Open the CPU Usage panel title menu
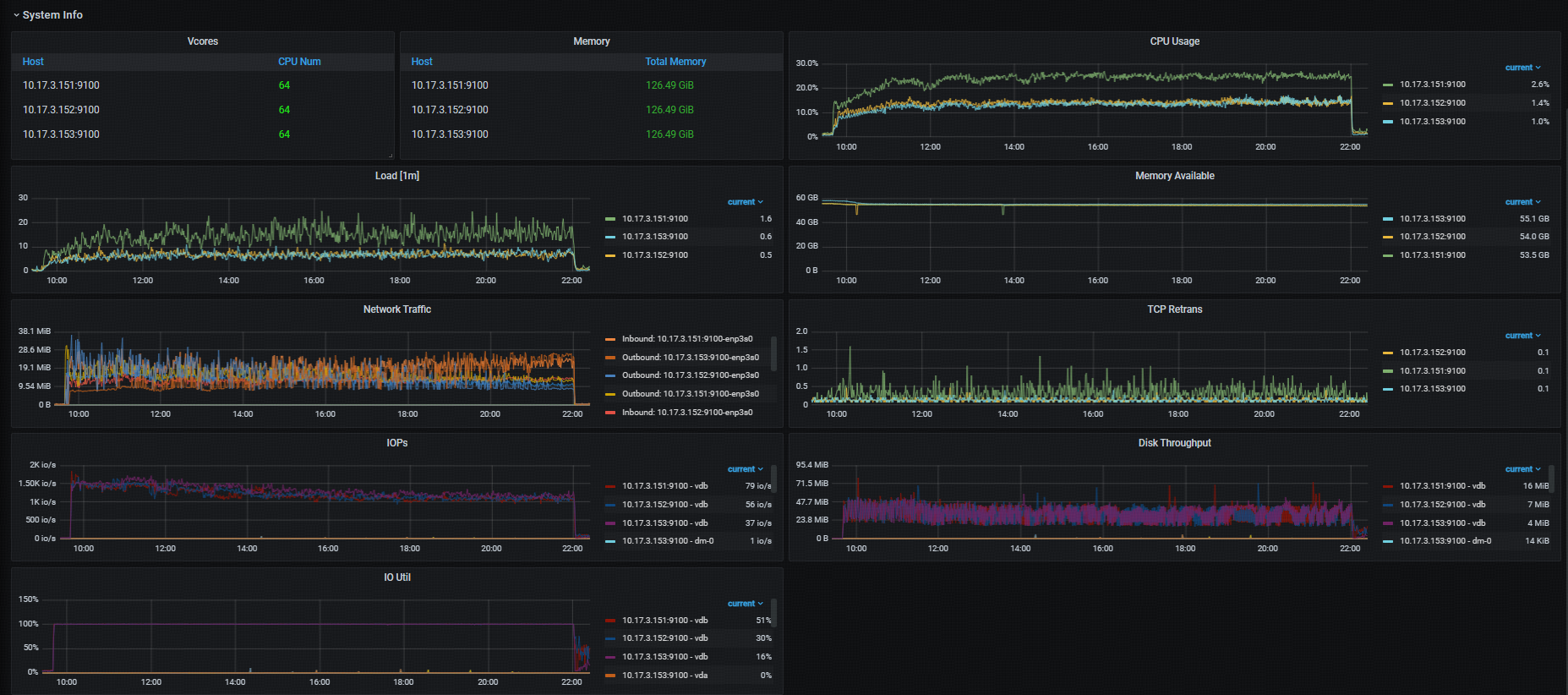 [x=1175, y=41]
